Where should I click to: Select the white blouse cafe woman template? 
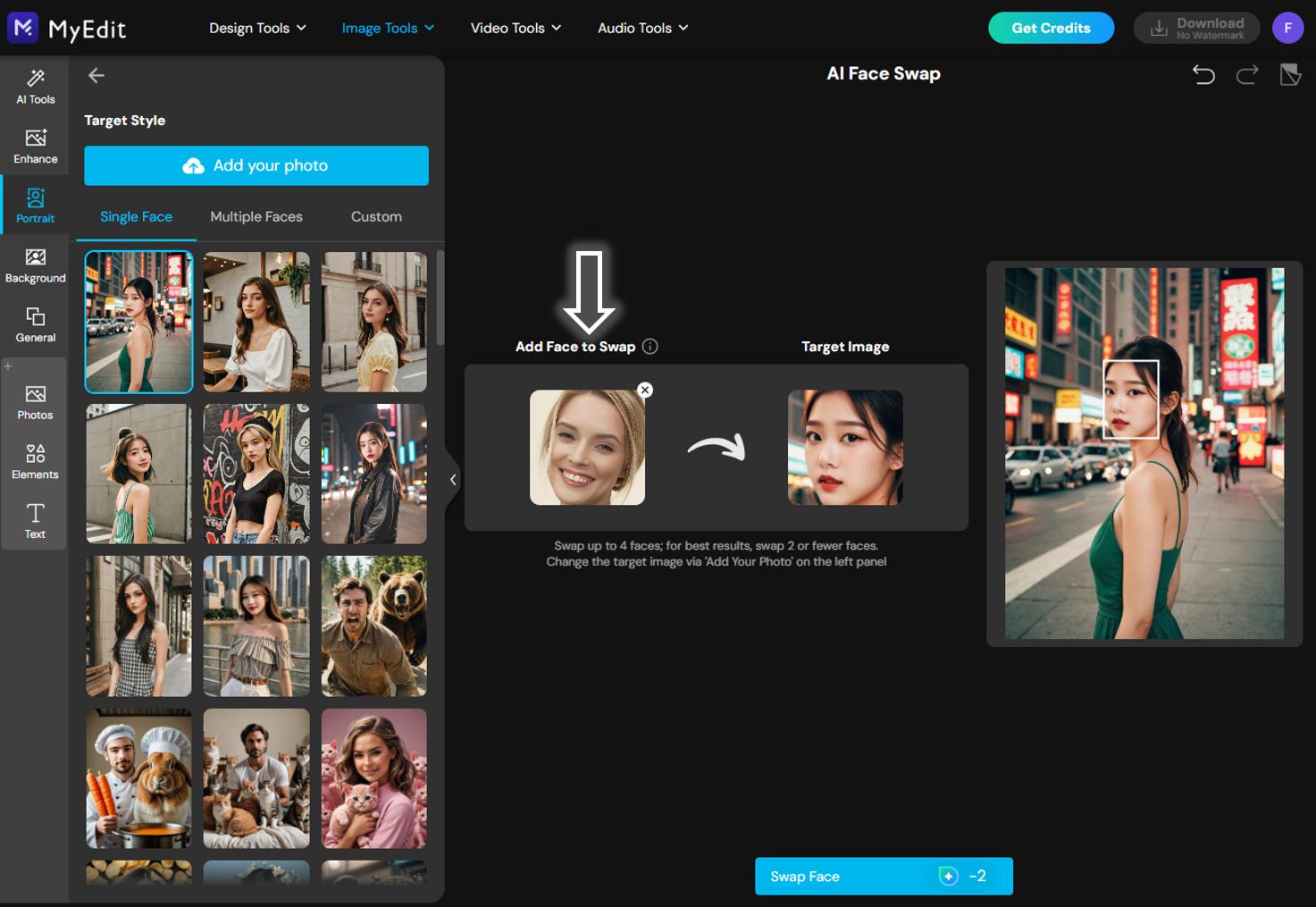[256, 322]
